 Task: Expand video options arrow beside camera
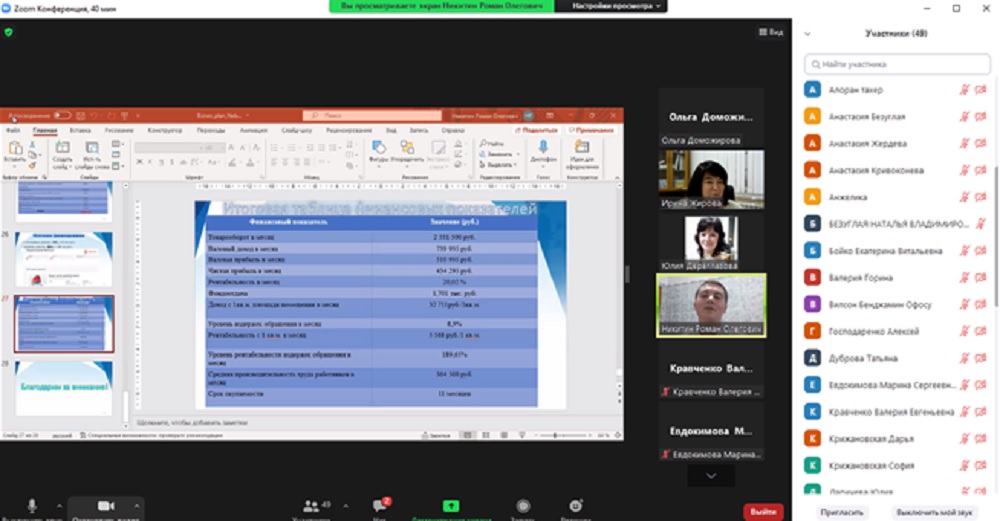pos(138,506)
